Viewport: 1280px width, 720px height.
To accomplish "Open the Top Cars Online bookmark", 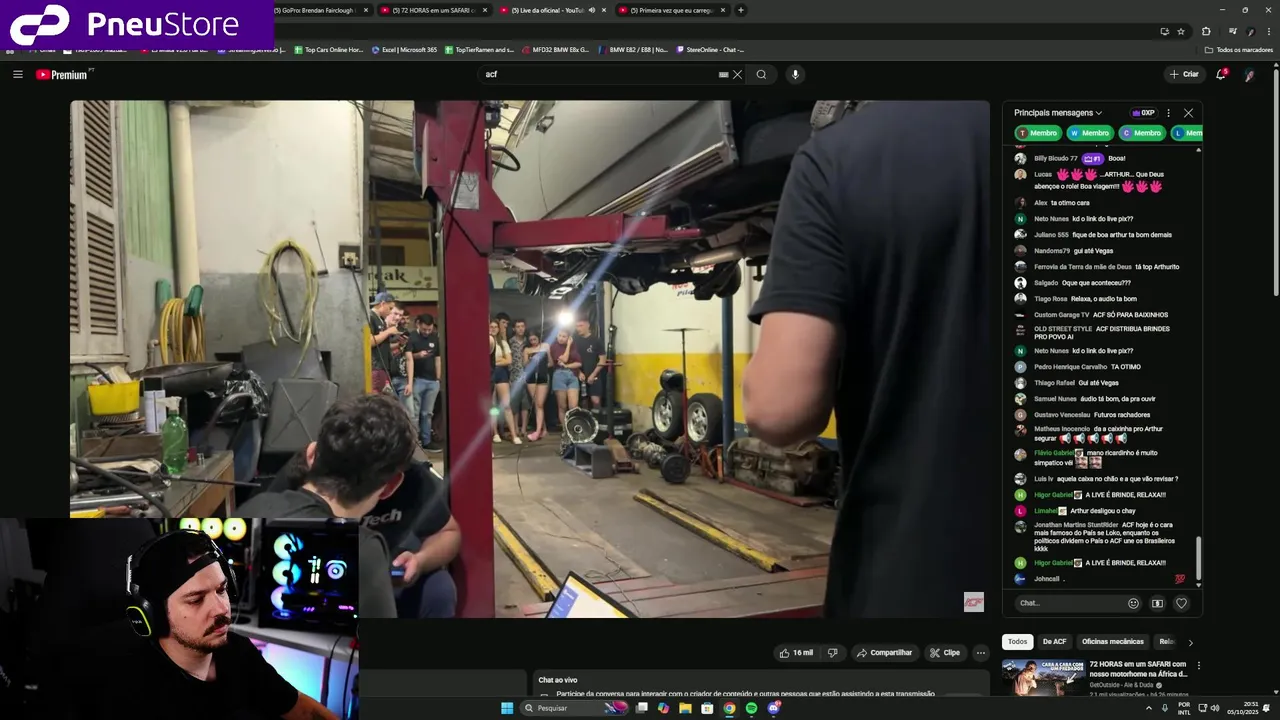I will click(328, 49).
